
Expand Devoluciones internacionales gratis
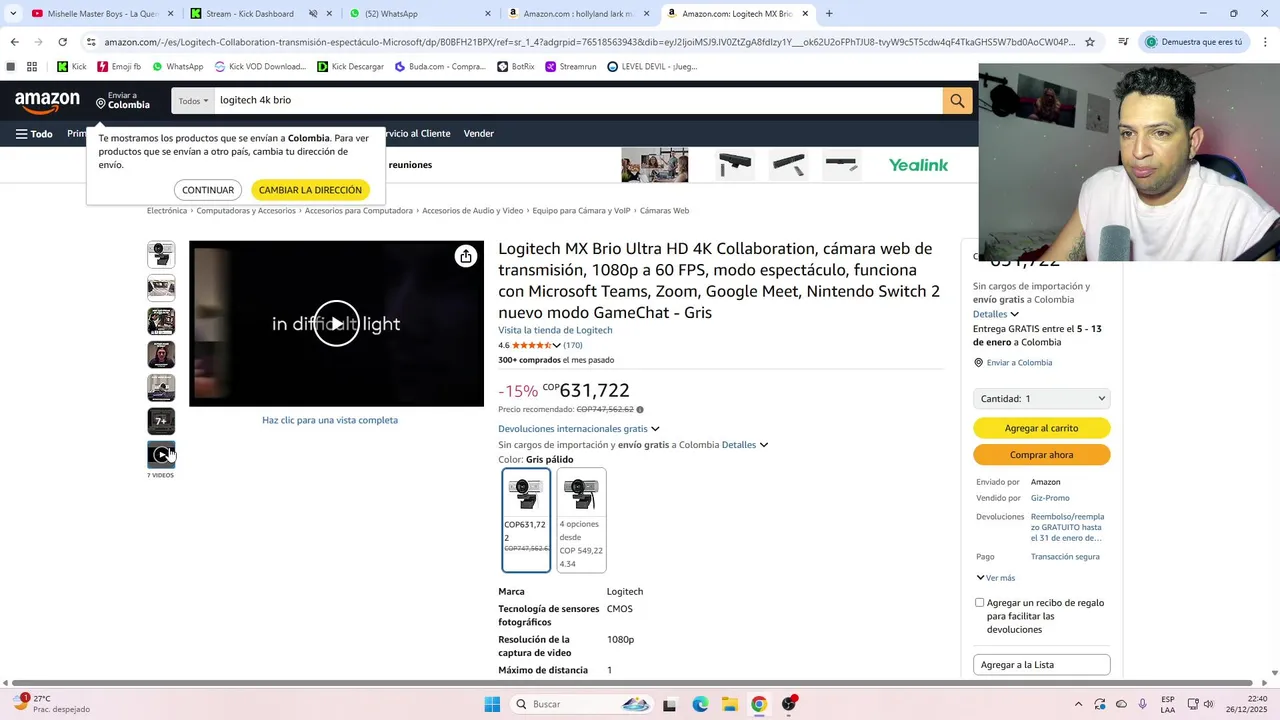pos(579,429)
